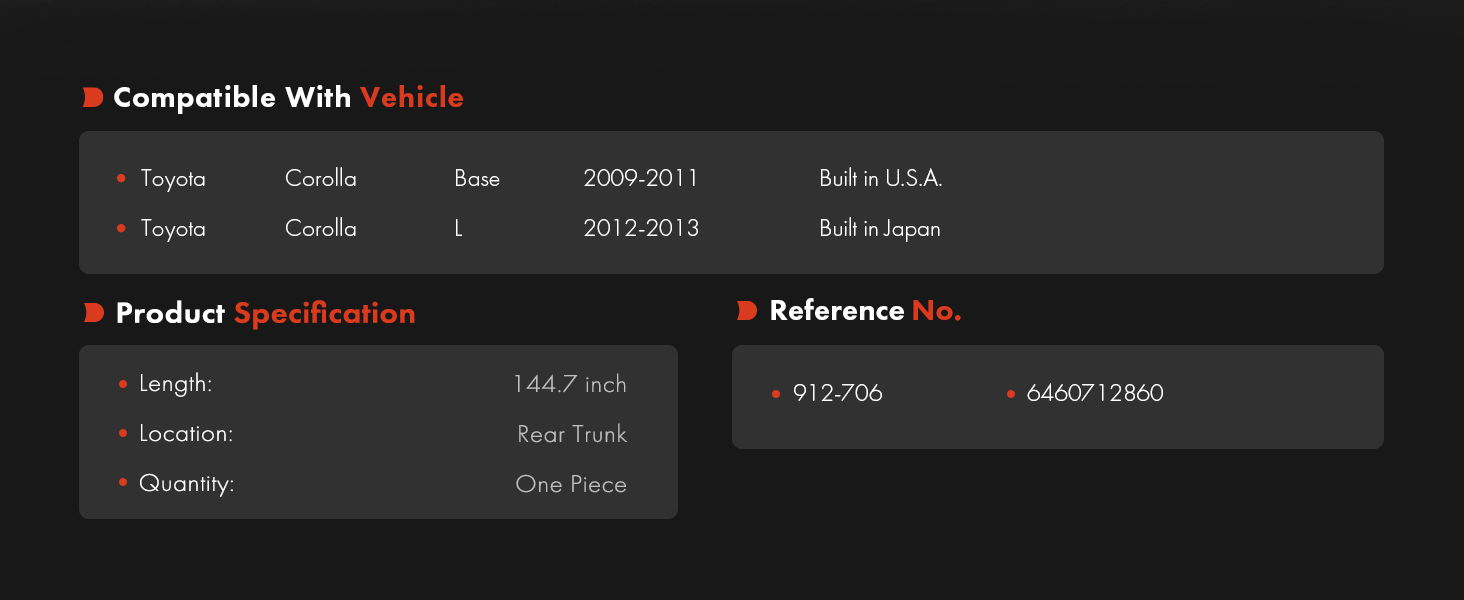Click the 2009-2011 year range
This screenshot has width=1464, height=600.
pyautogui.click(x=641, y=179)
